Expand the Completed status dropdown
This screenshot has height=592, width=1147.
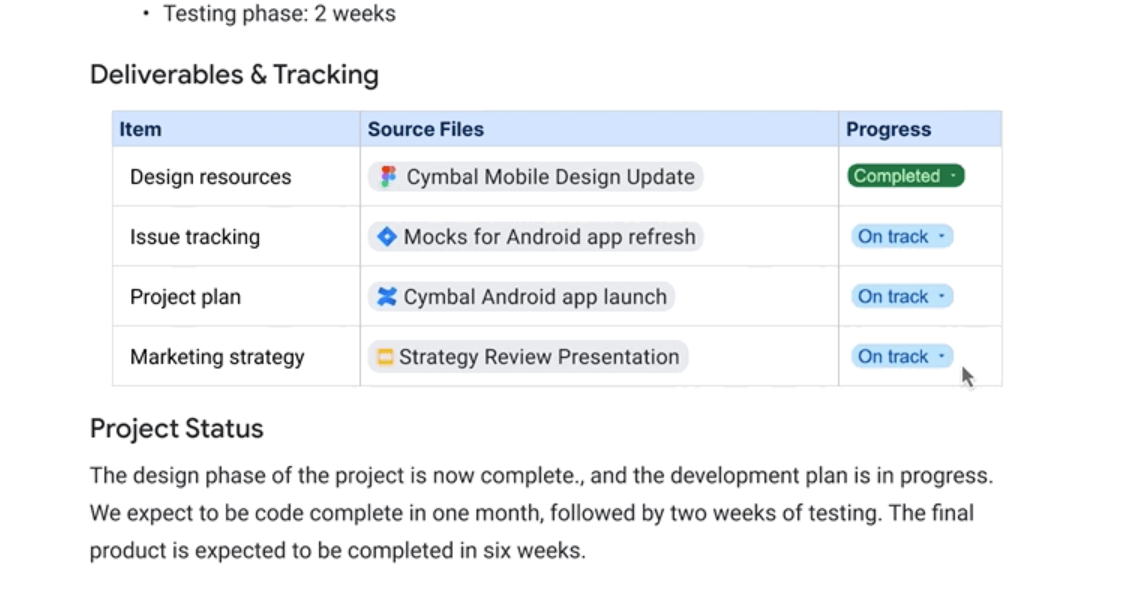click(x=906, y=176)
